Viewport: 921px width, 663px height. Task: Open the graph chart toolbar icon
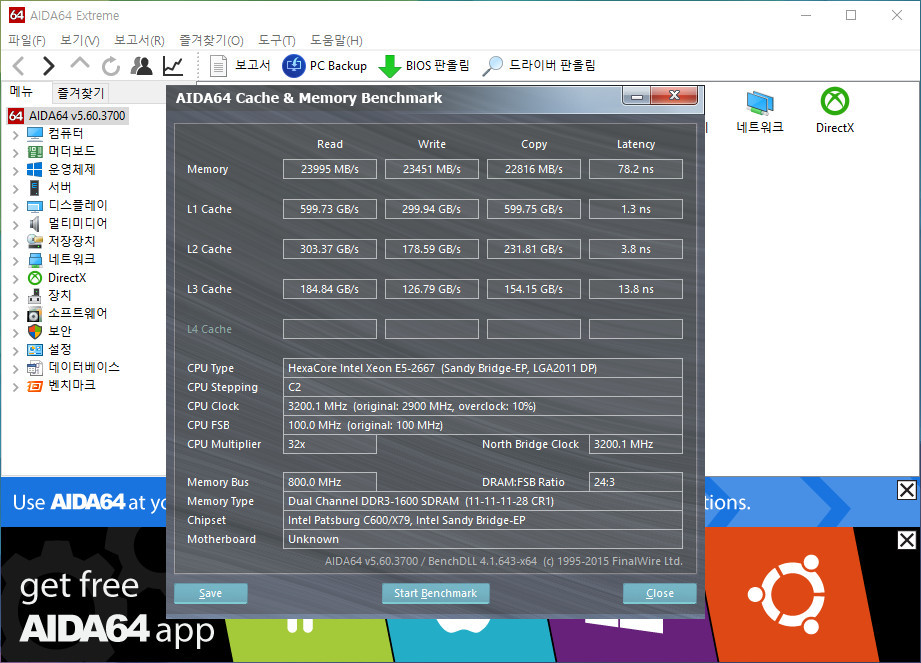coord(173,66)
